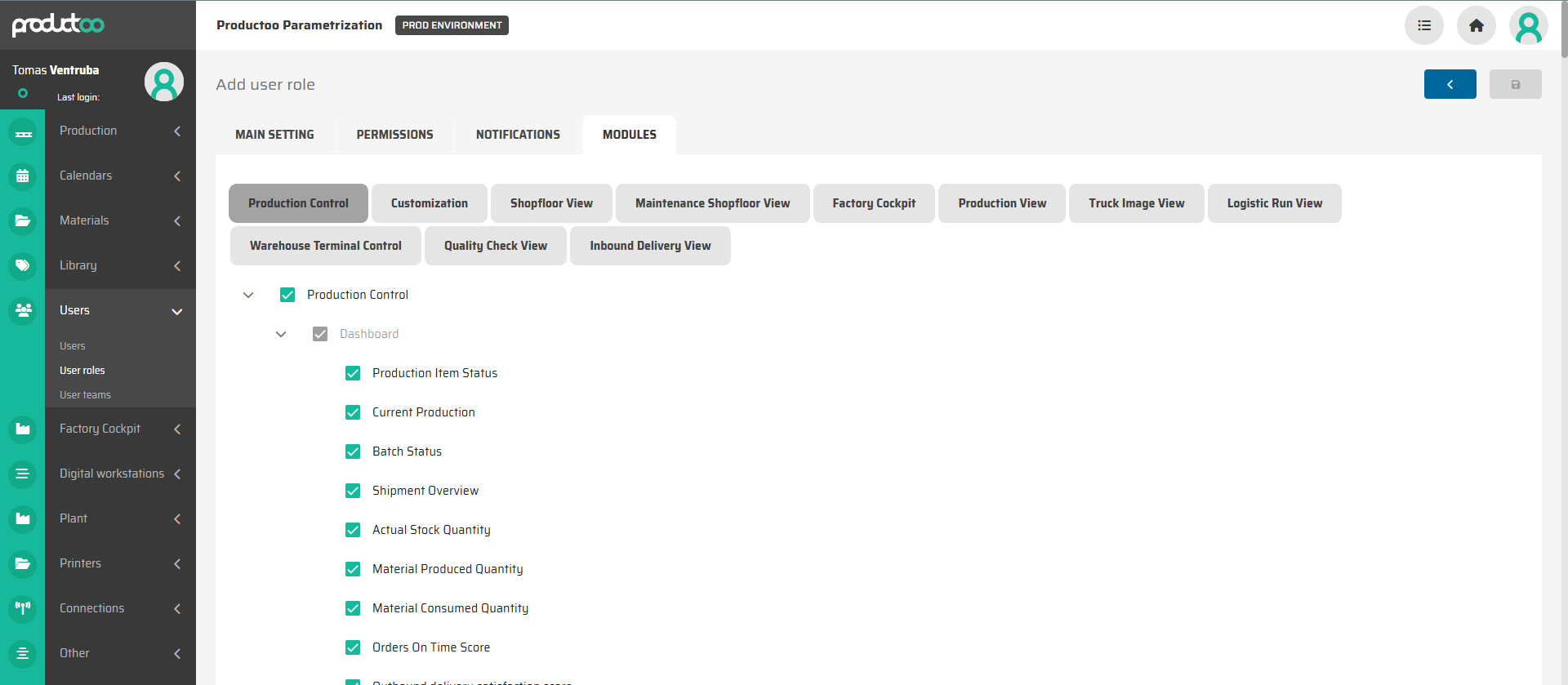Select the Shopfloor View module button
1568x685 pixels.
tap(551, 203)
